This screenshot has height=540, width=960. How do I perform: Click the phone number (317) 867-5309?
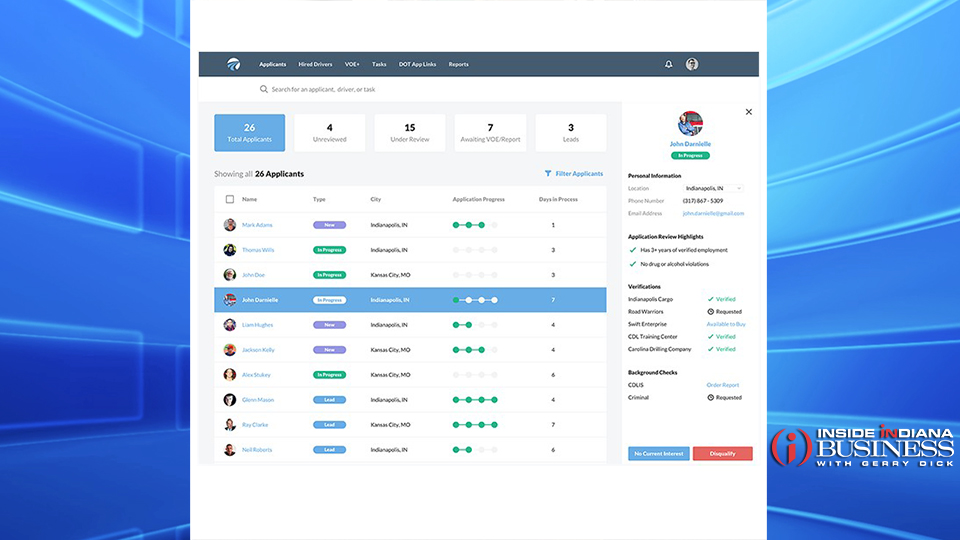pos(703,201)
